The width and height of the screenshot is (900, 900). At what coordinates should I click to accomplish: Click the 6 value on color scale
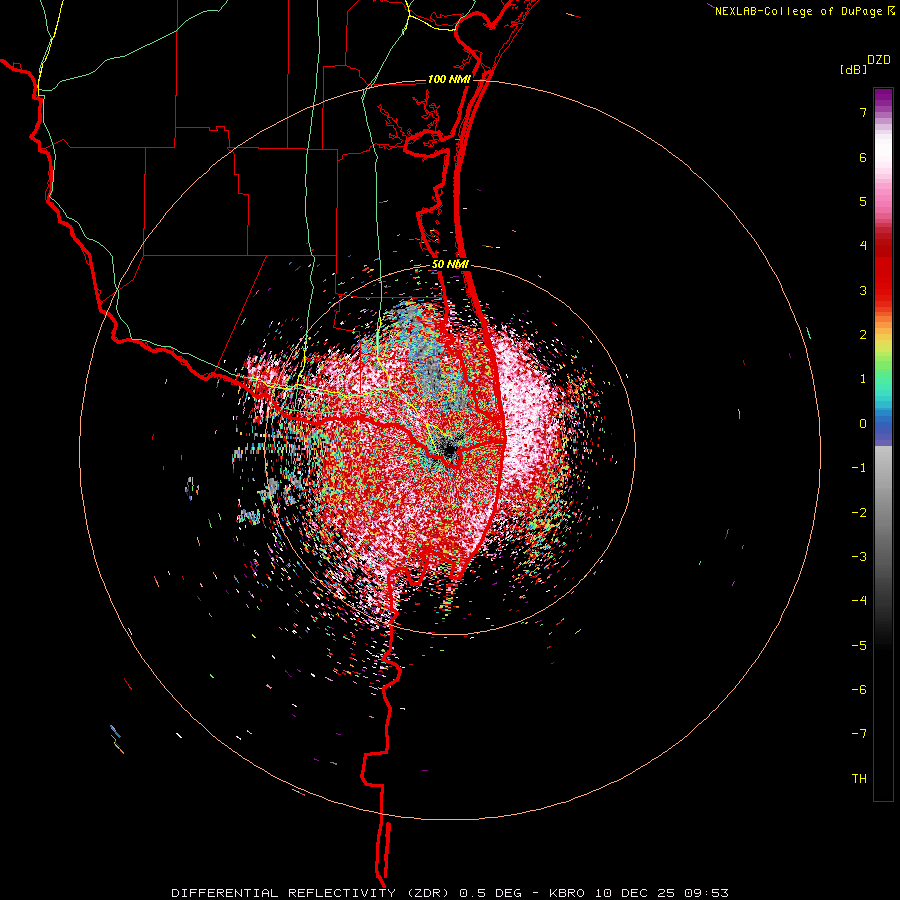[x=863, y=157]
